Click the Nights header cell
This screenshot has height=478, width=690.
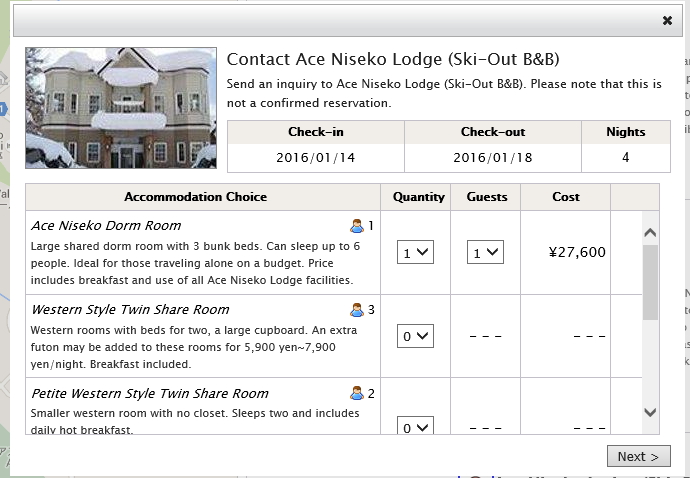tap(626, 132)
